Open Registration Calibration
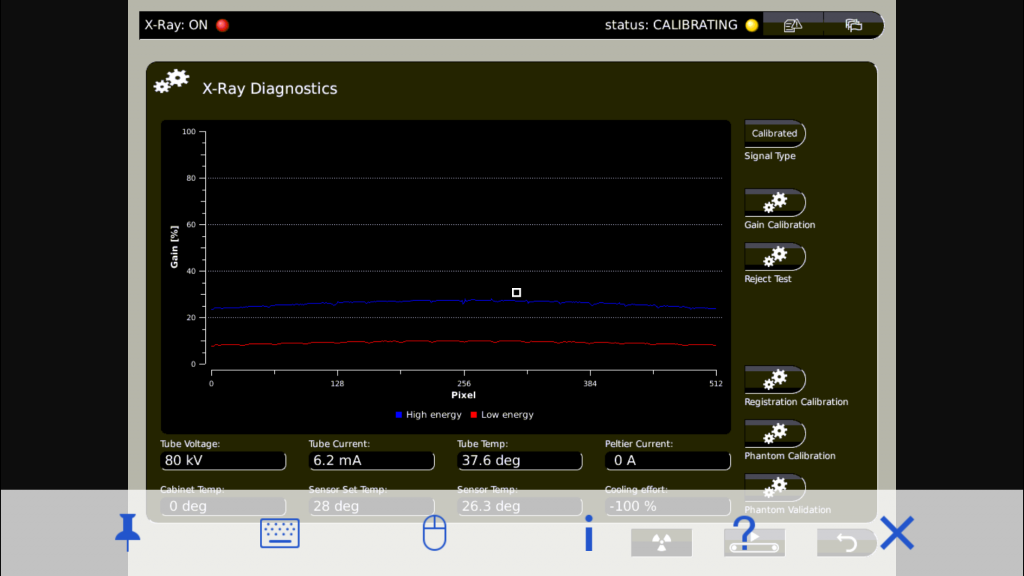 tap(775, 380)
